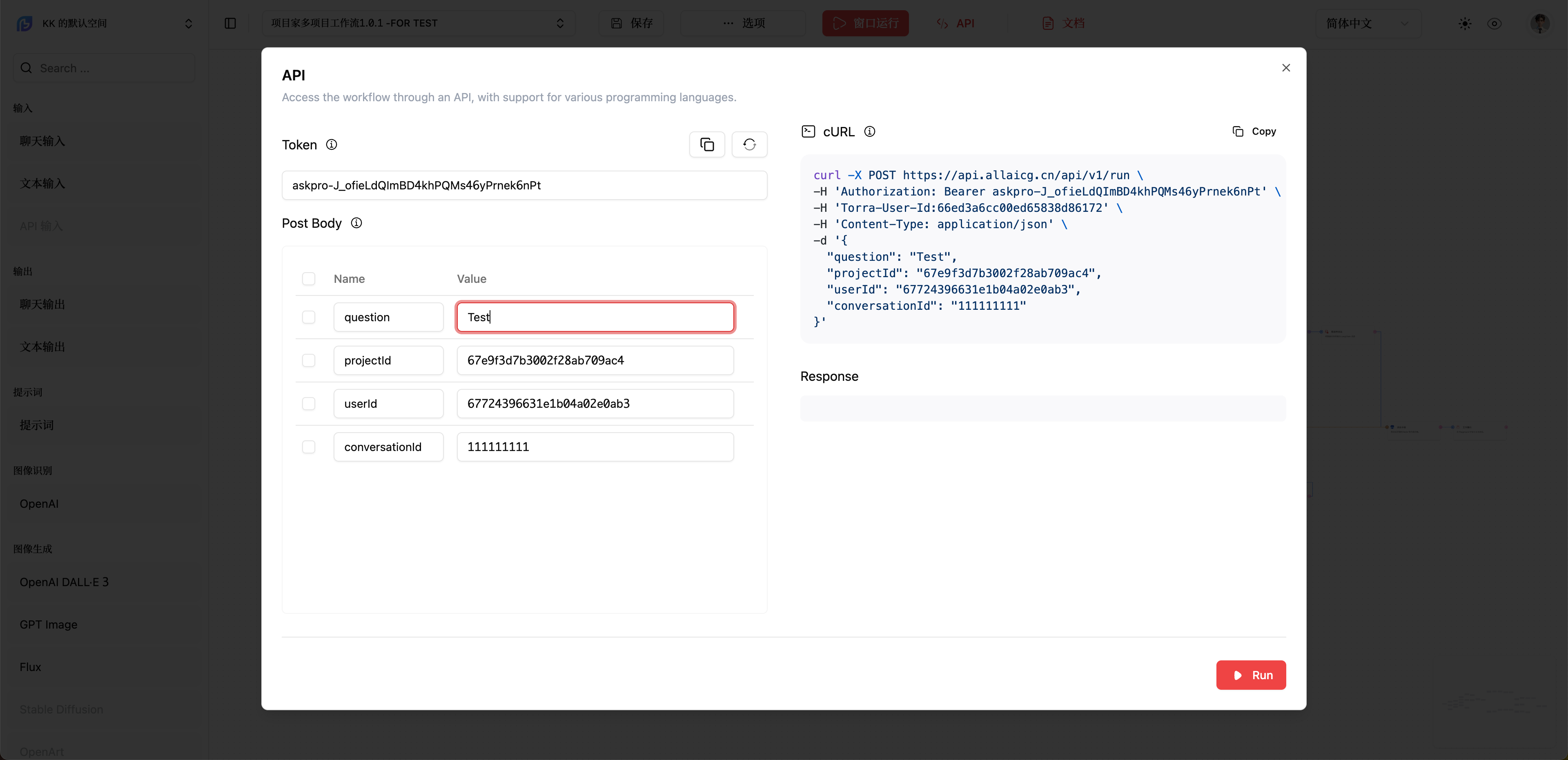Close the API dialog
The height and width of the screenshot is (760, 1568).
pos(1286,67)
